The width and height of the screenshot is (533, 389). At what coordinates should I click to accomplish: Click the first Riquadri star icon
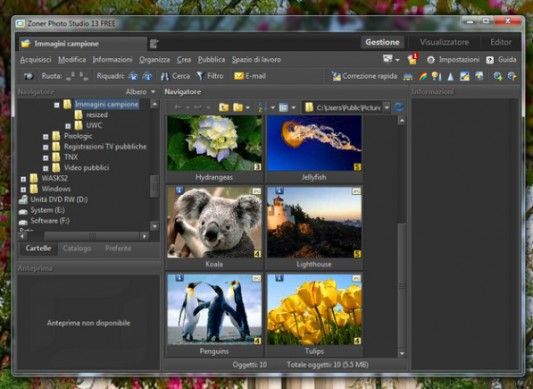click(133, 77)
